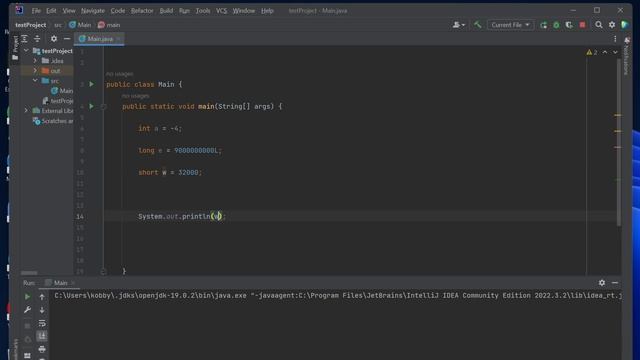Click testProject breadcrumb in navigation bar
Image resolution: width=640 pixels, height=360 pixels.
(x=31, y=25)
